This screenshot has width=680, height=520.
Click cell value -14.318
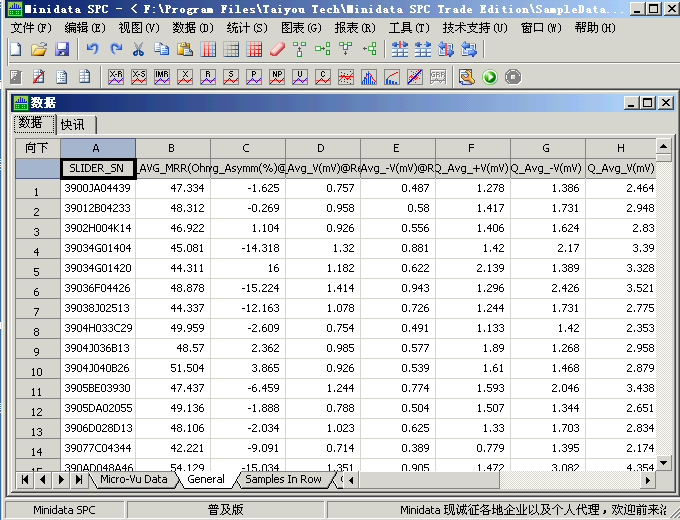click(248, 248)
